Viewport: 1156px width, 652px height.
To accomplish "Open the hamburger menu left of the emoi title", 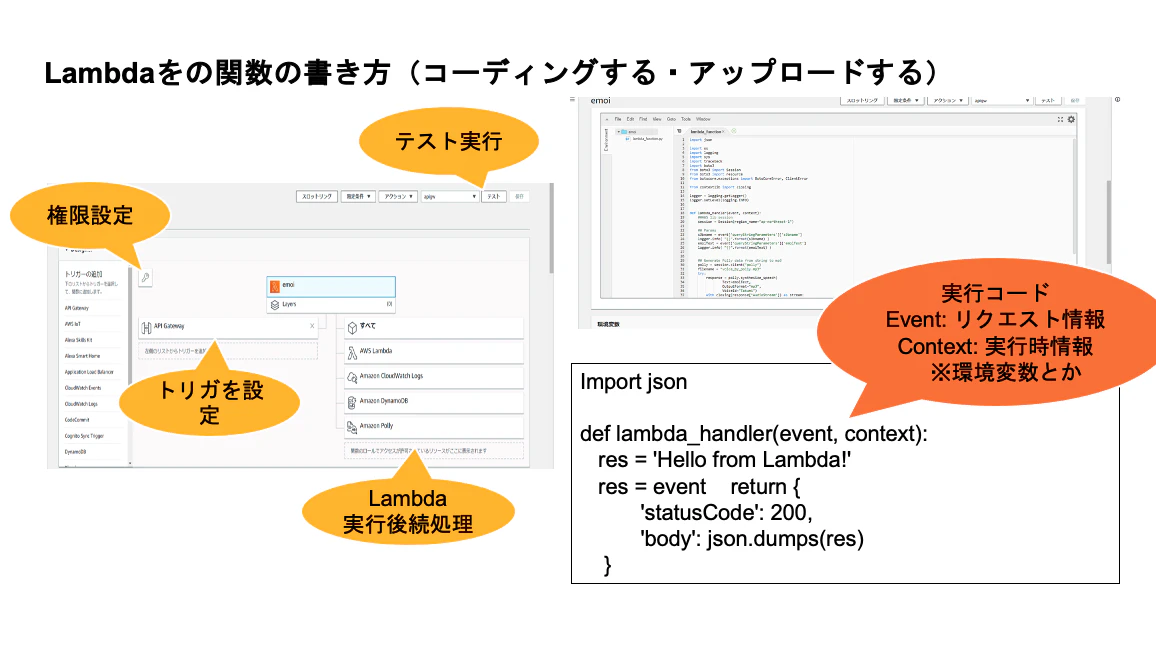I will [x=572, y=100].
